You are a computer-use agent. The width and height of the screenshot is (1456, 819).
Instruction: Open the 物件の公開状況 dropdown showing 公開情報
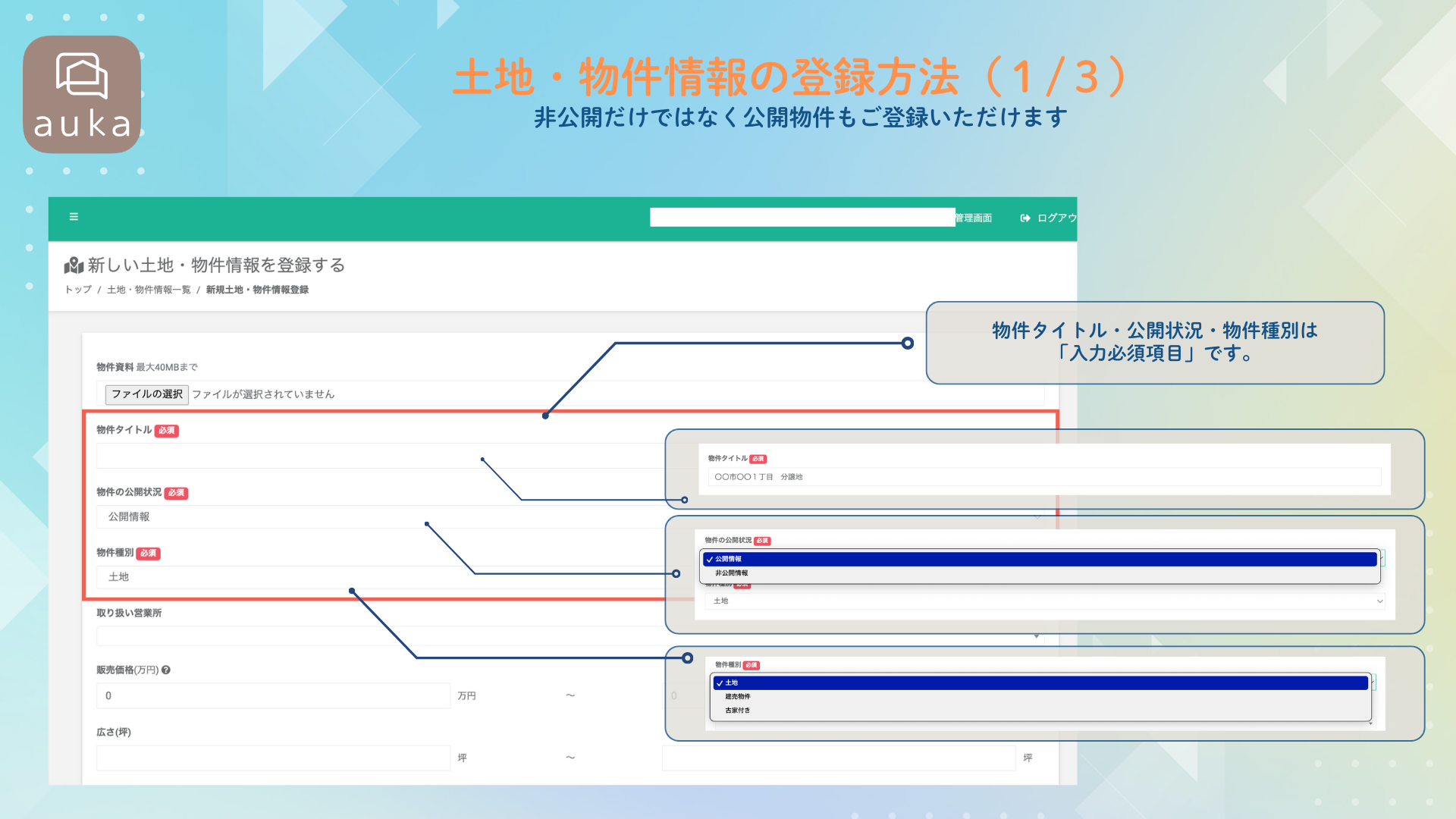379,516
